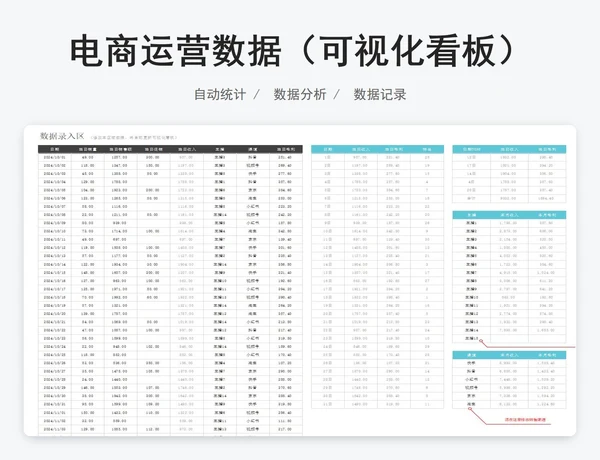Click the 渠道 header of the channel summary table

pos(471,355)
